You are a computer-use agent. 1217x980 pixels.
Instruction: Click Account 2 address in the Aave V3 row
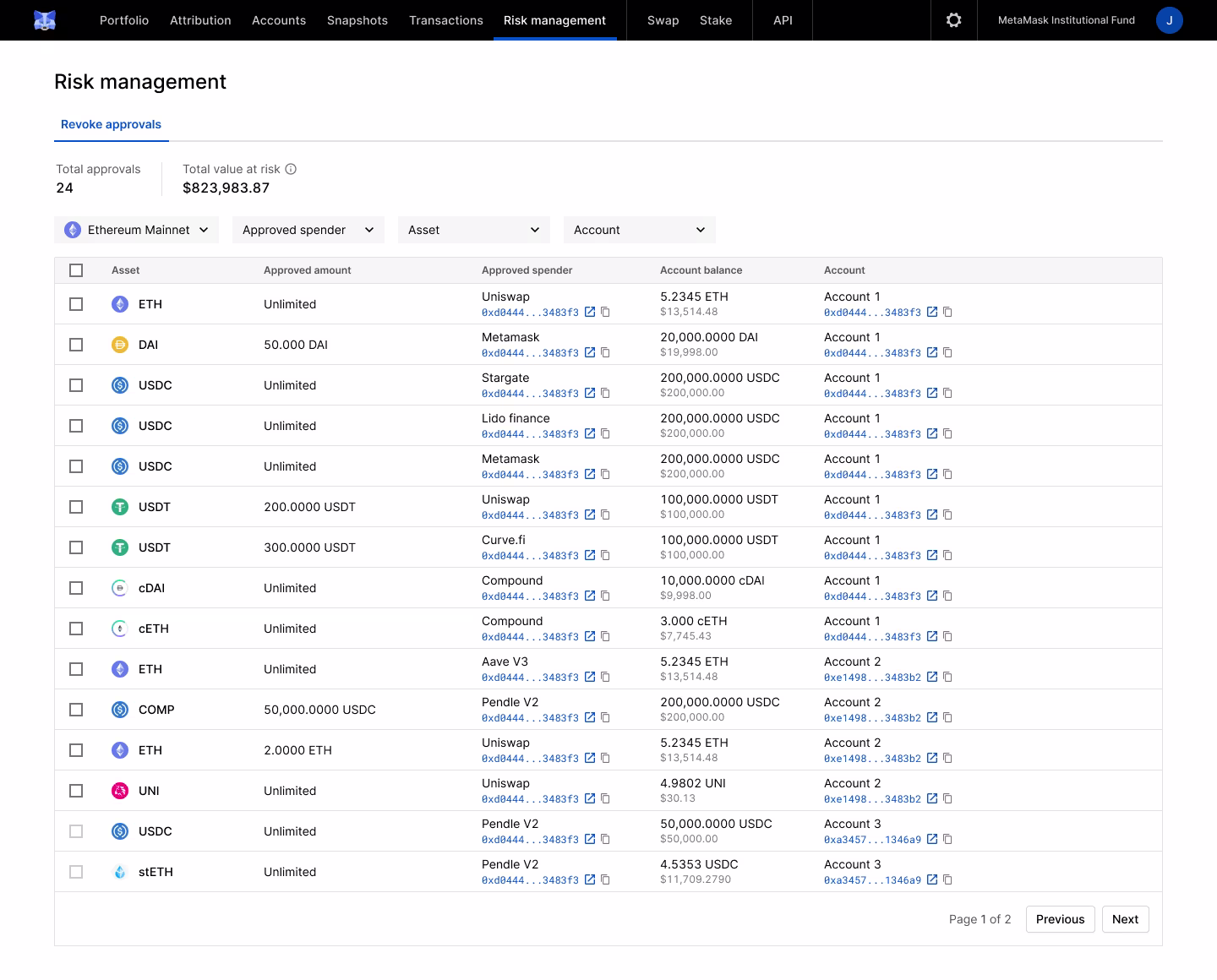pyautogui.click(x=872, y=677)
